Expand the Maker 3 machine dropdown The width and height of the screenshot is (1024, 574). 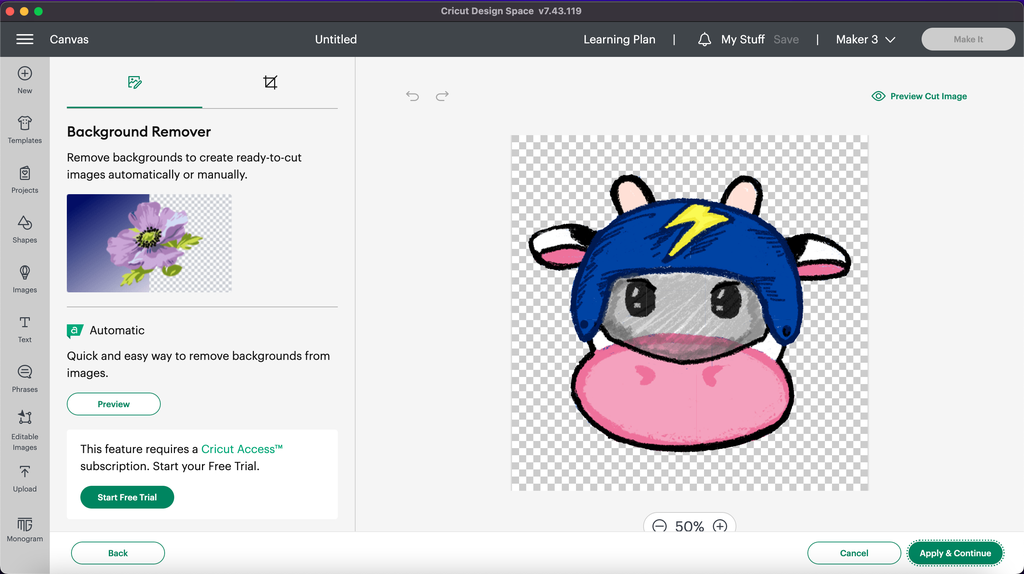[866, 39]
